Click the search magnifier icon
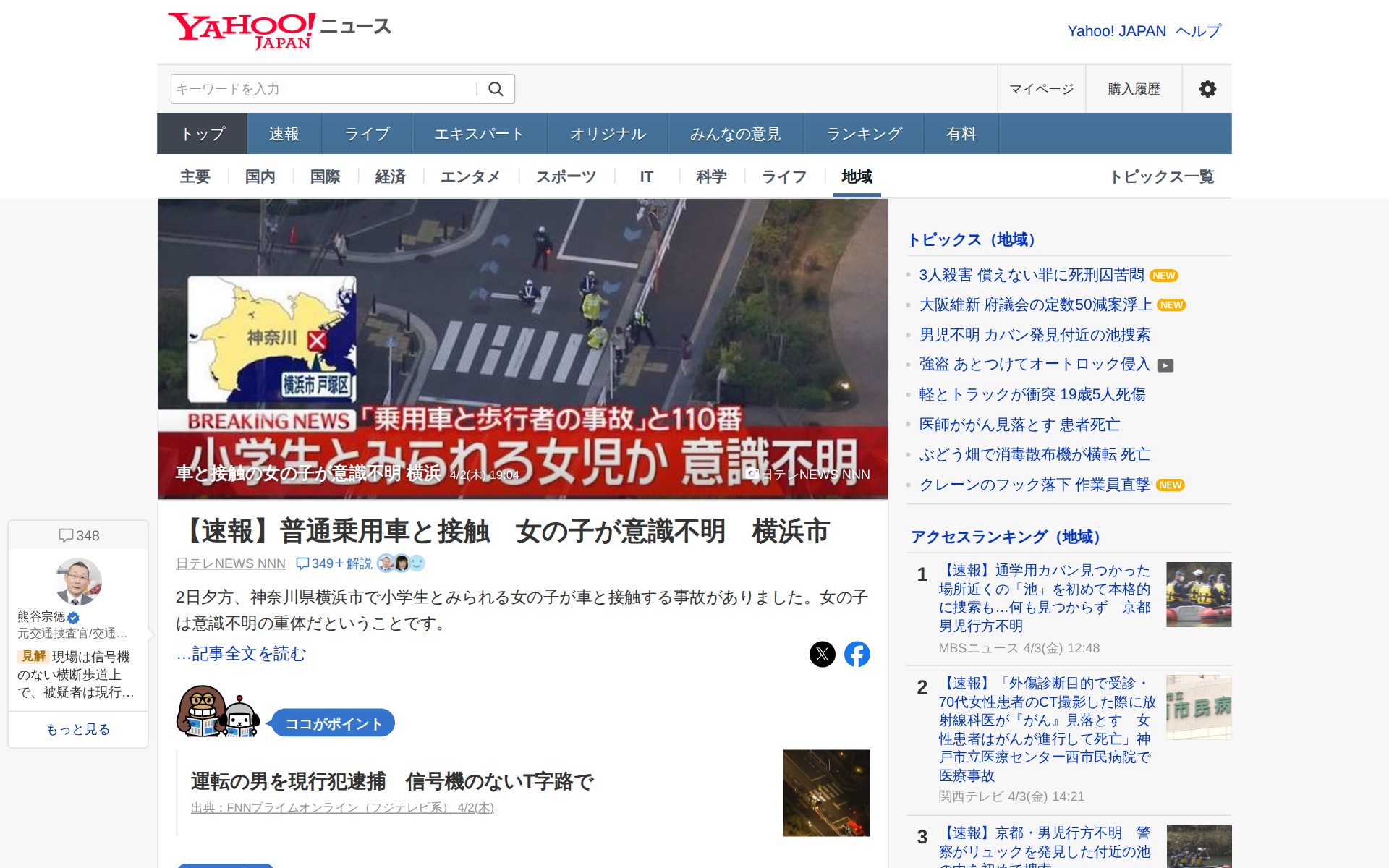Screen dimensions: 1389x868 496,89
